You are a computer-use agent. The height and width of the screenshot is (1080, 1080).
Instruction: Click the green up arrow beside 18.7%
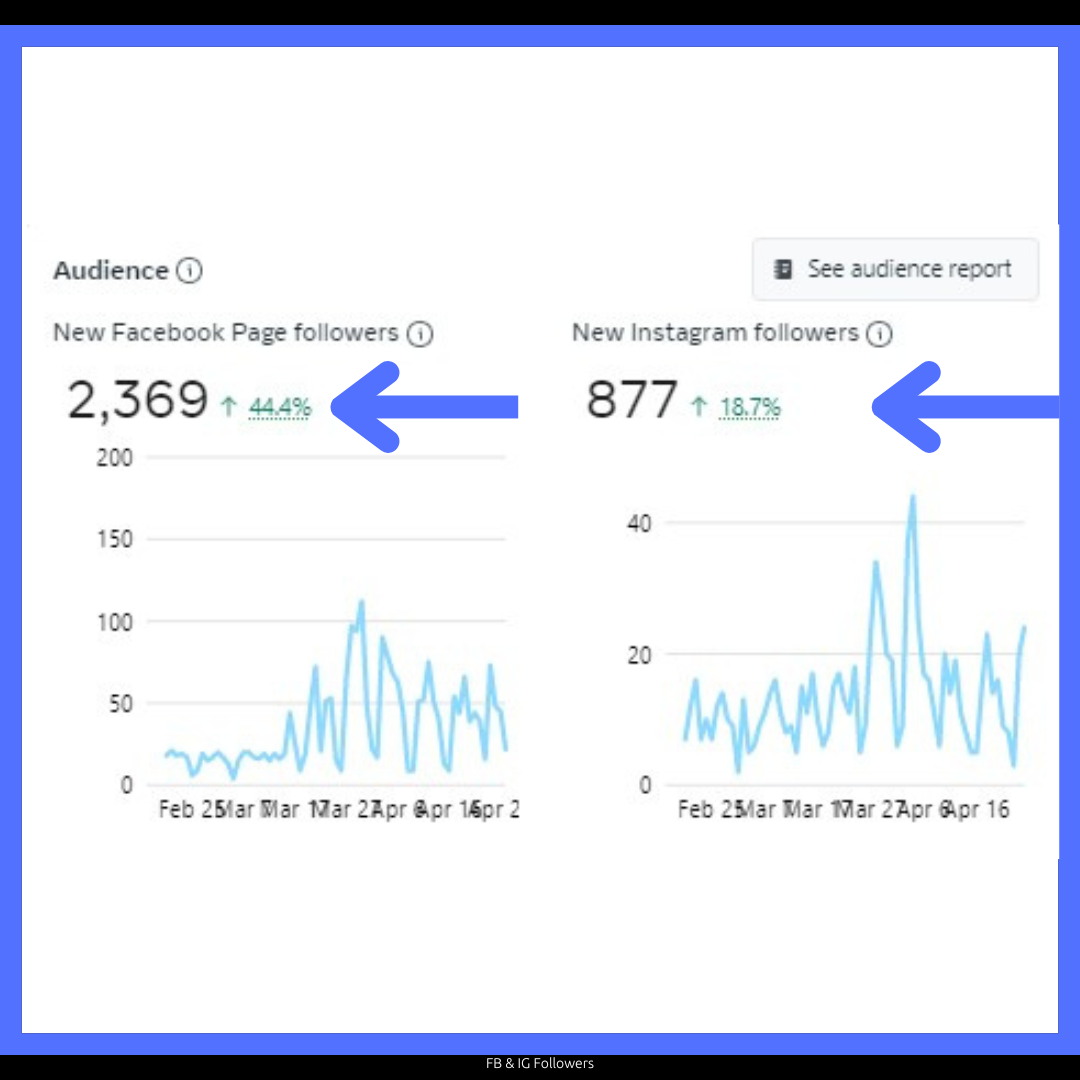point(699,406)
